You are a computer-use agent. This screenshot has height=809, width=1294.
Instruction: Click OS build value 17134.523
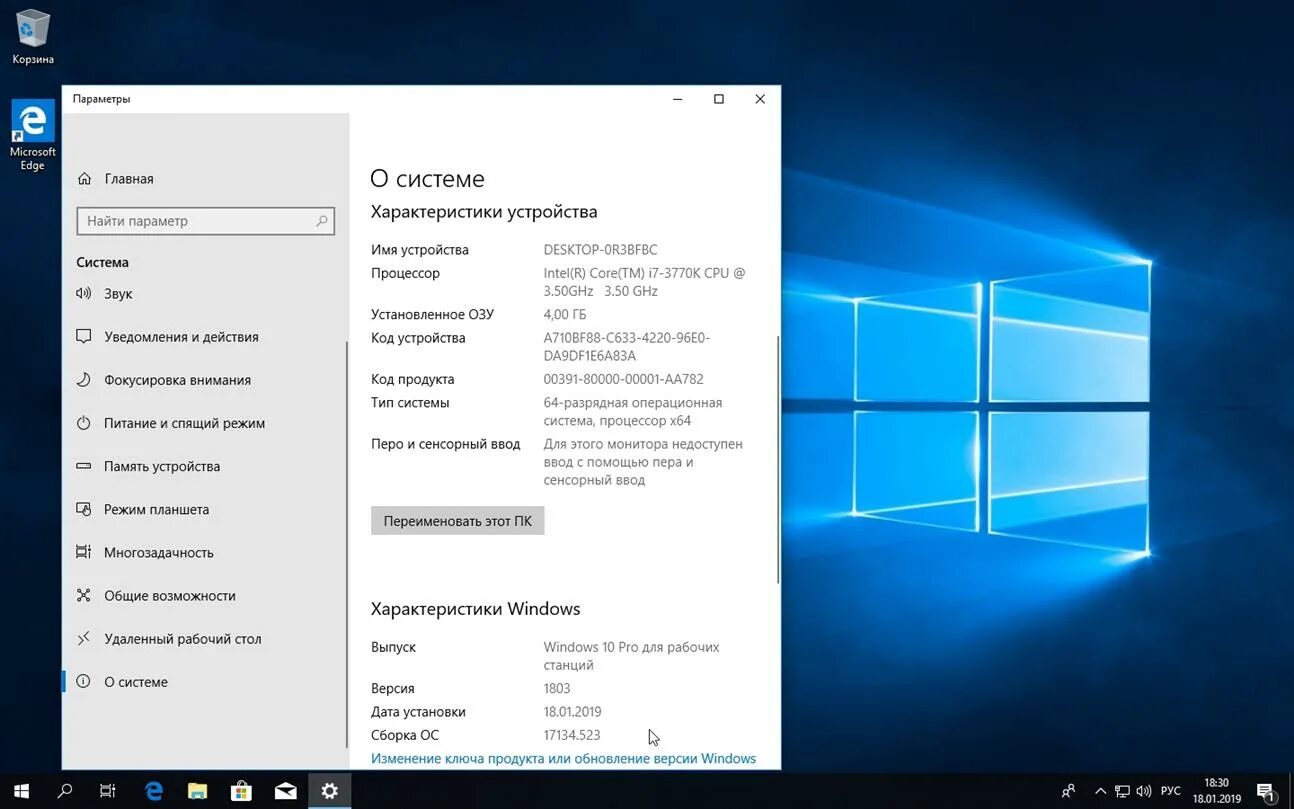pos(572,735)
